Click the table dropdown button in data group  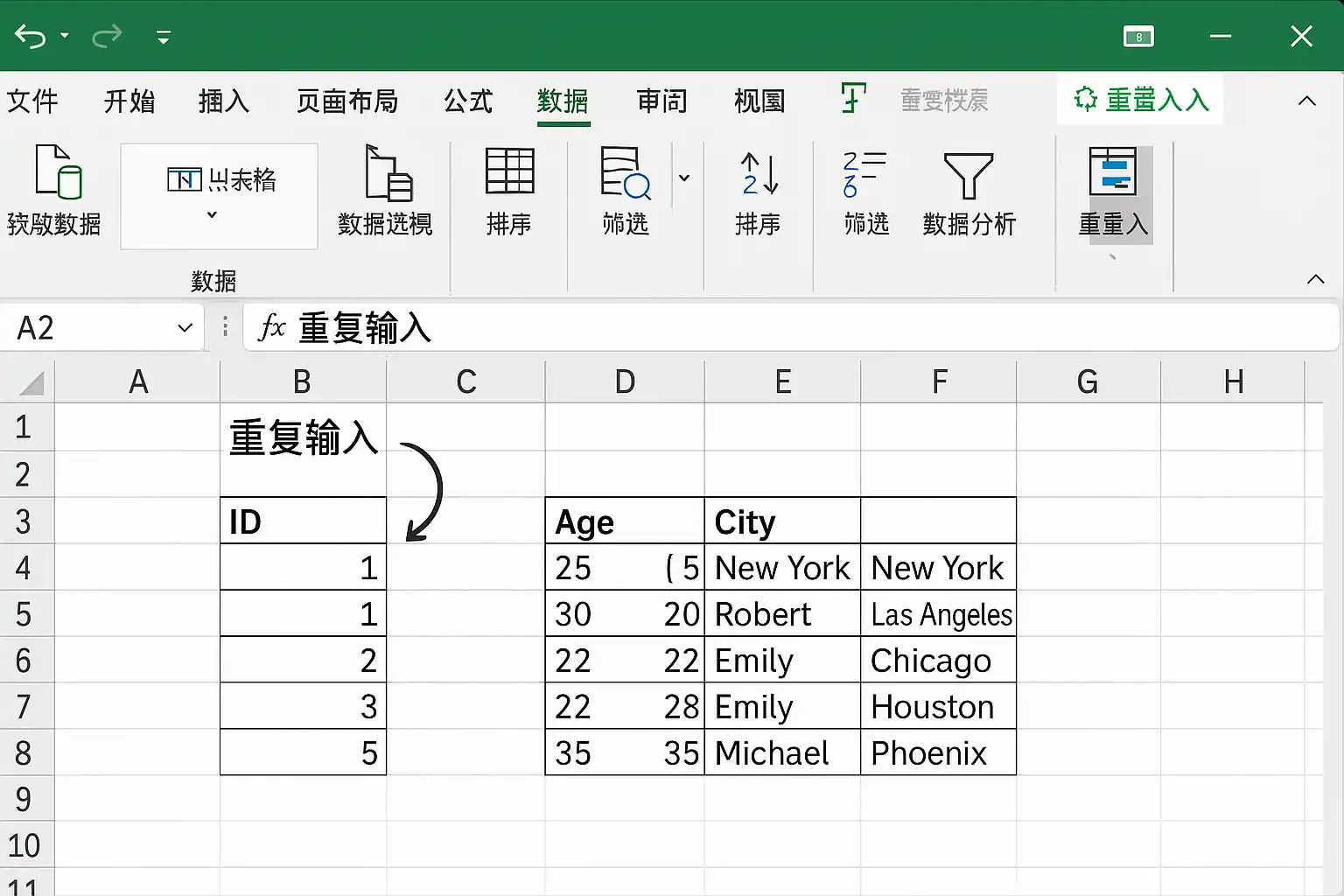click(x=219, y=196)
